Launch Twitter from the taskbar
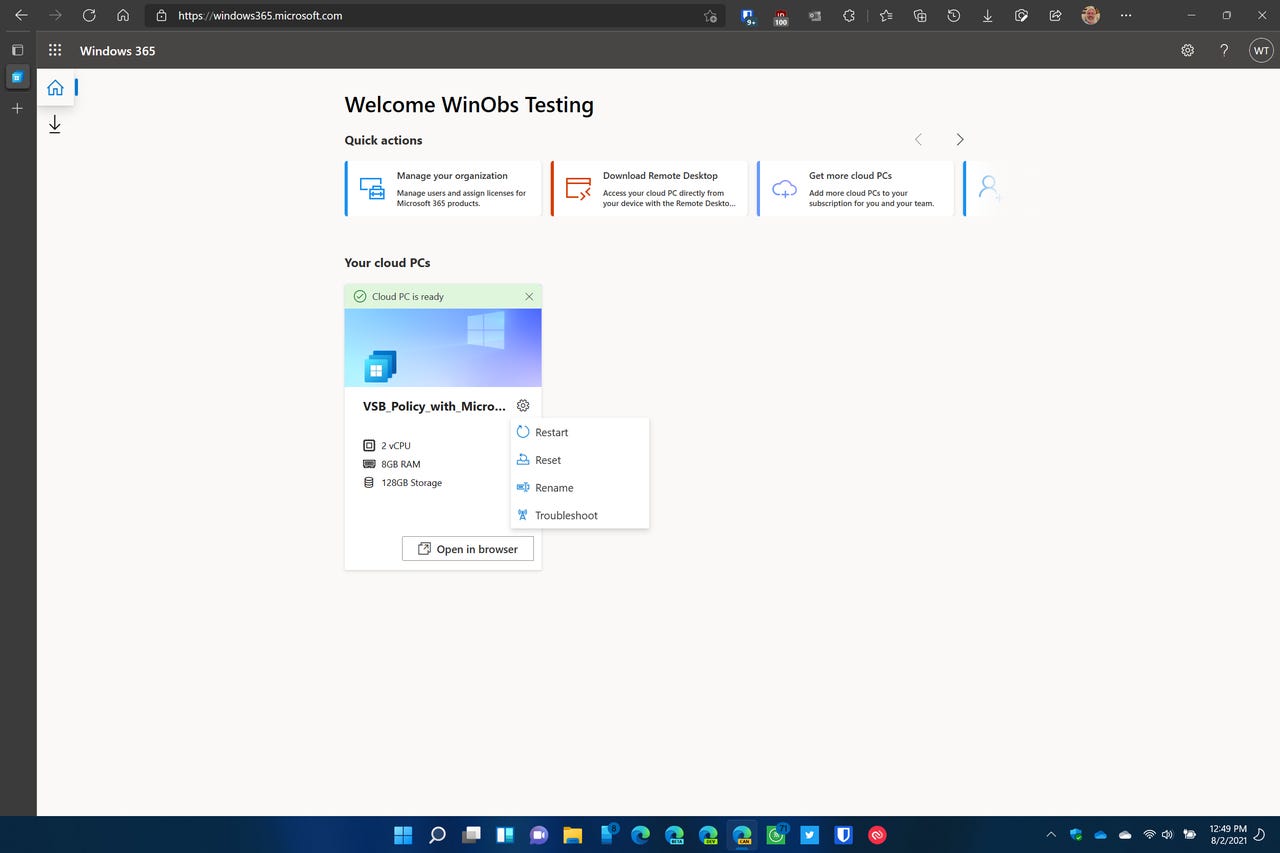Image resolution: width=1280 pixels, height=853 pixels. [809, 834]
